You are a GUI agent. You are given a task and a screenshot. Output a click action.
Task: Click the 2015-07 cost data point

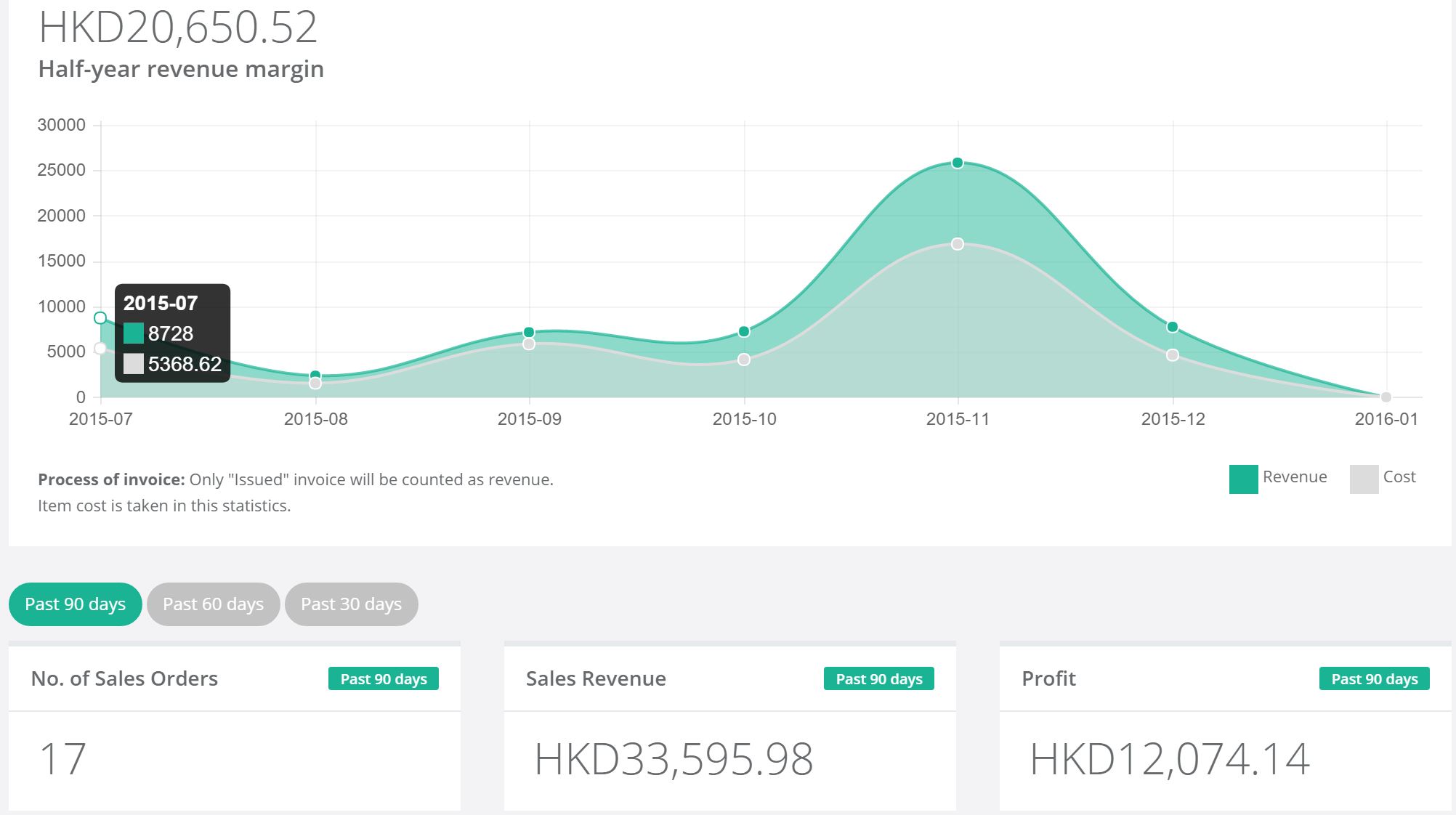[100, 349]
